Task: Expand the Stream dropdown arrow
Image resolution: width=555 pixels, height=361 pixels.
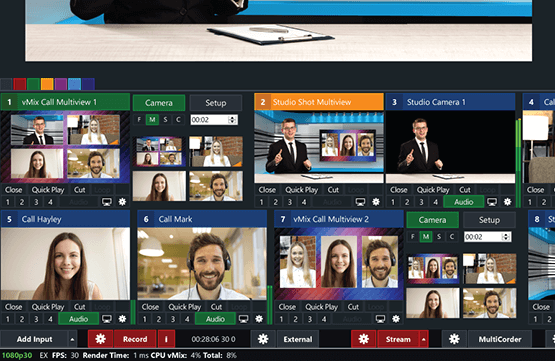Action: (x=424, y=339)
